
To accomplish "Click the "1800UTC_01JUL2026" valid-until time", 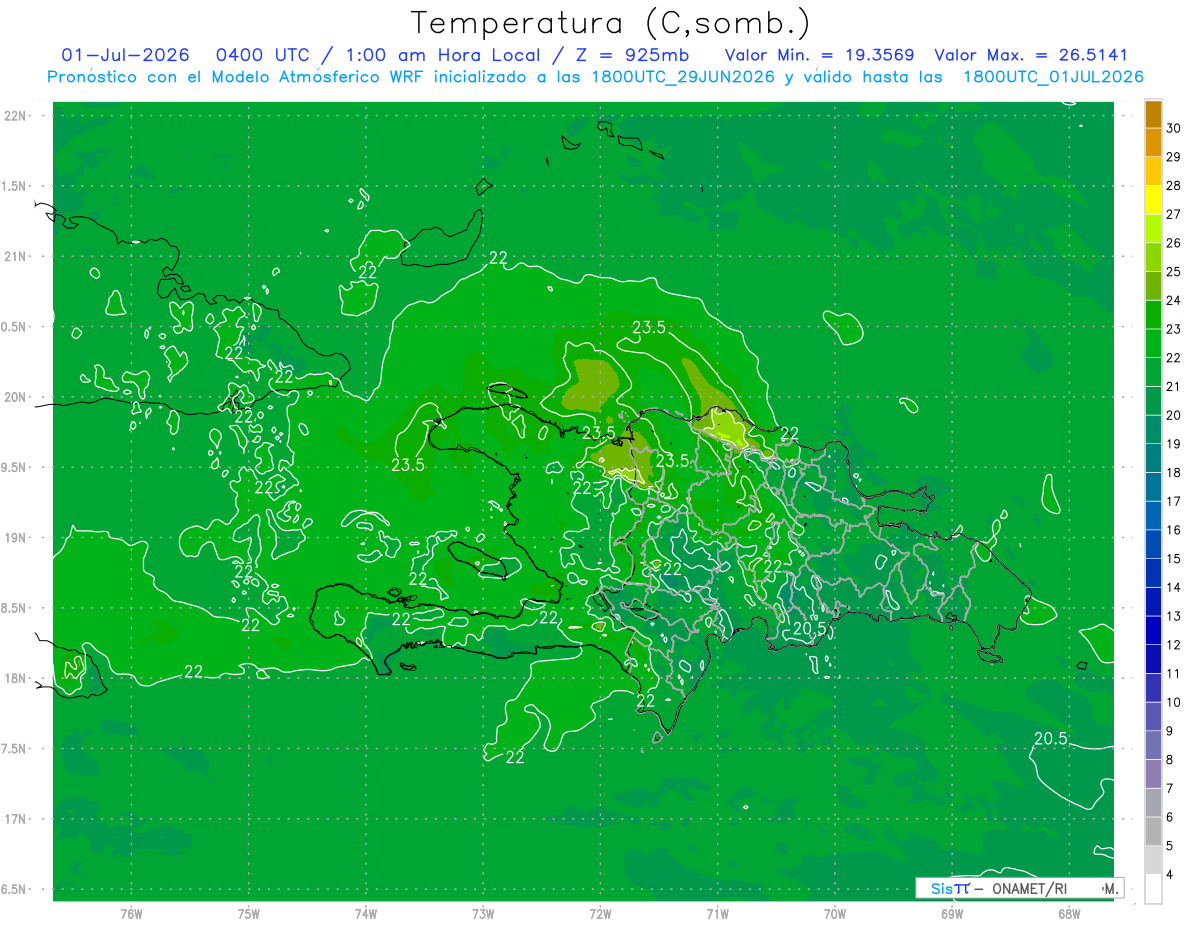I will click(x=1054, y=77).
